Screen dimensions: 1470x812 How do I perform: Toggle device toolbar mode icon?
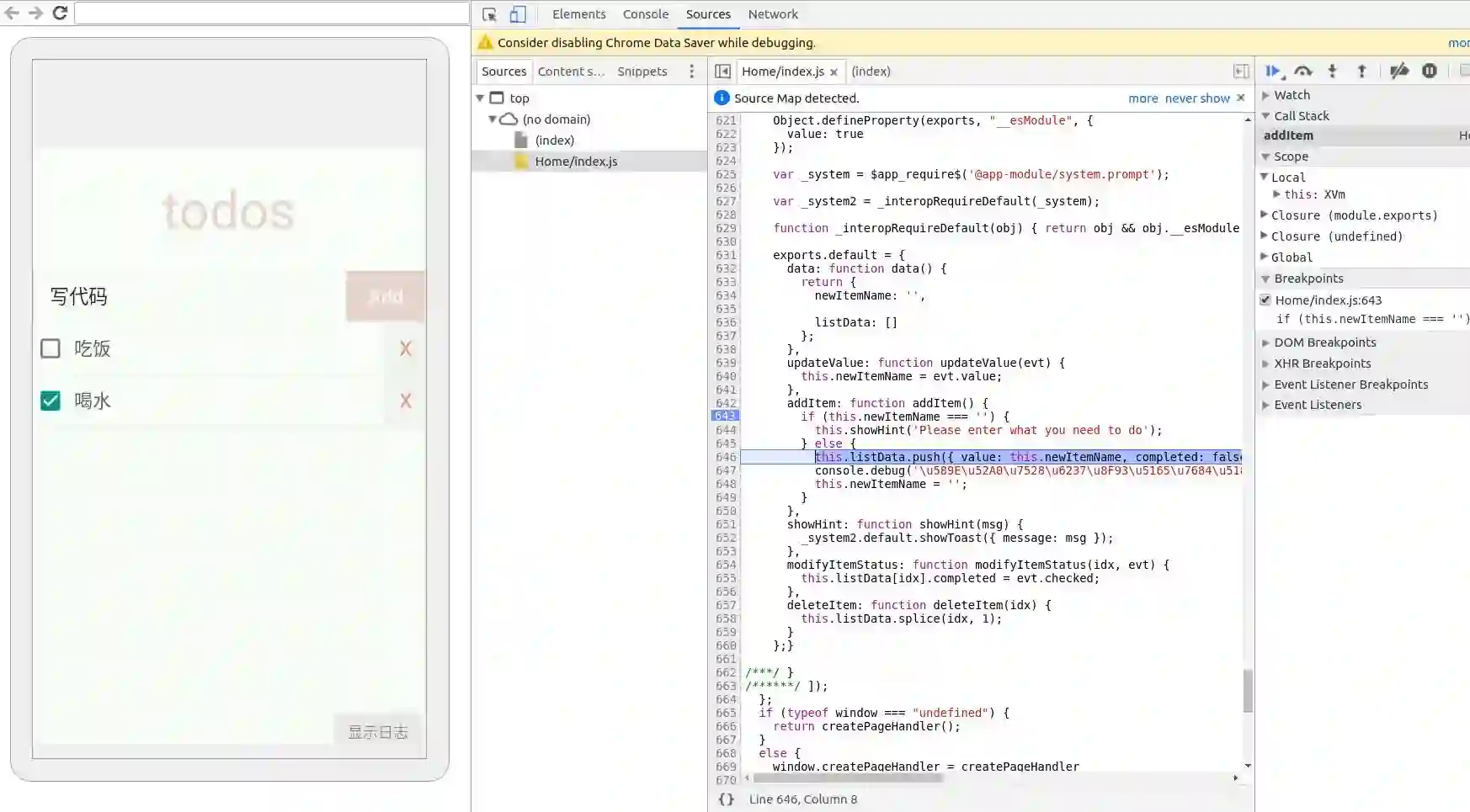(x=518, y=14)
